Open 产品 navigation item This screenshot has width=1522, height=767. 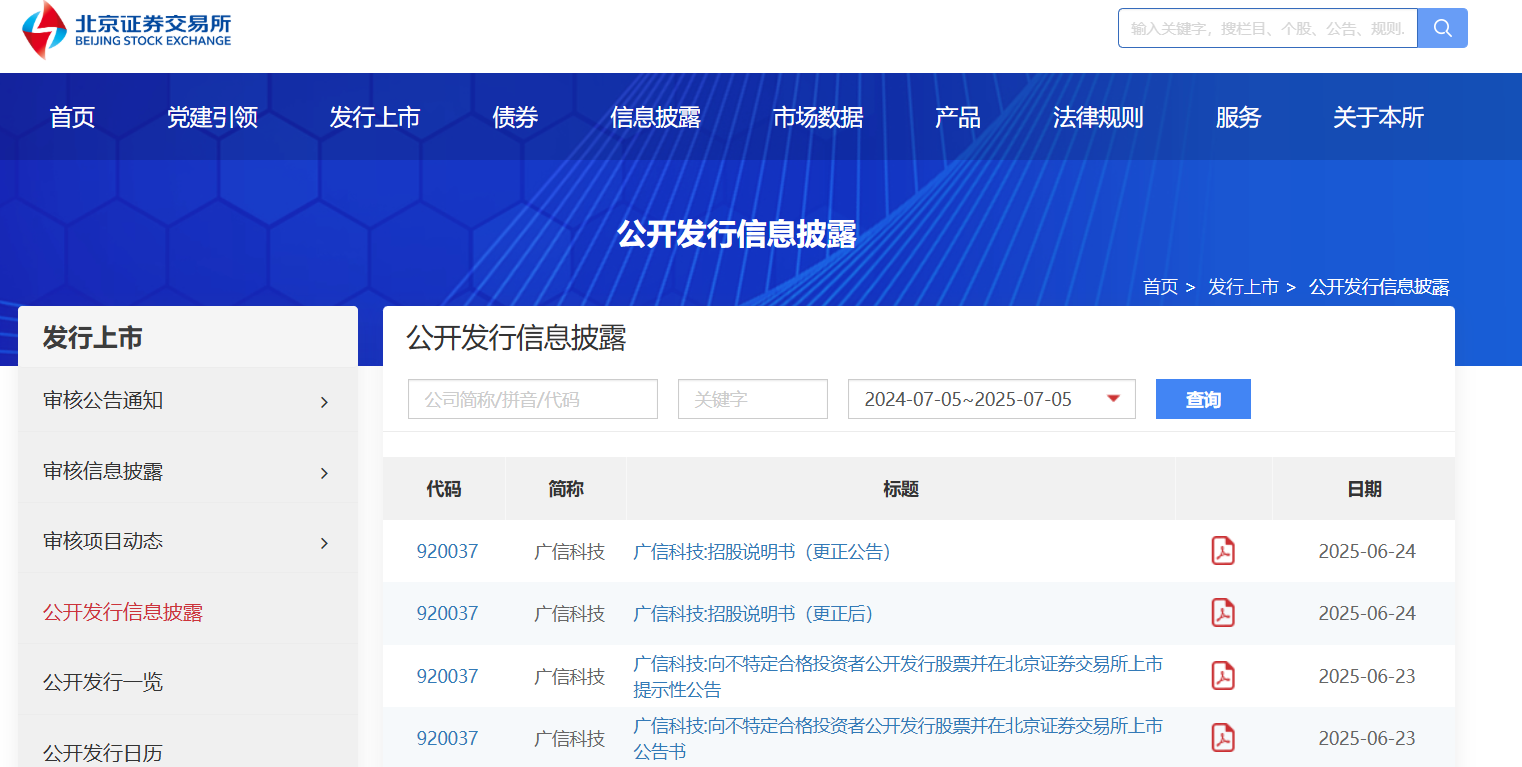[x=958, y=118]
